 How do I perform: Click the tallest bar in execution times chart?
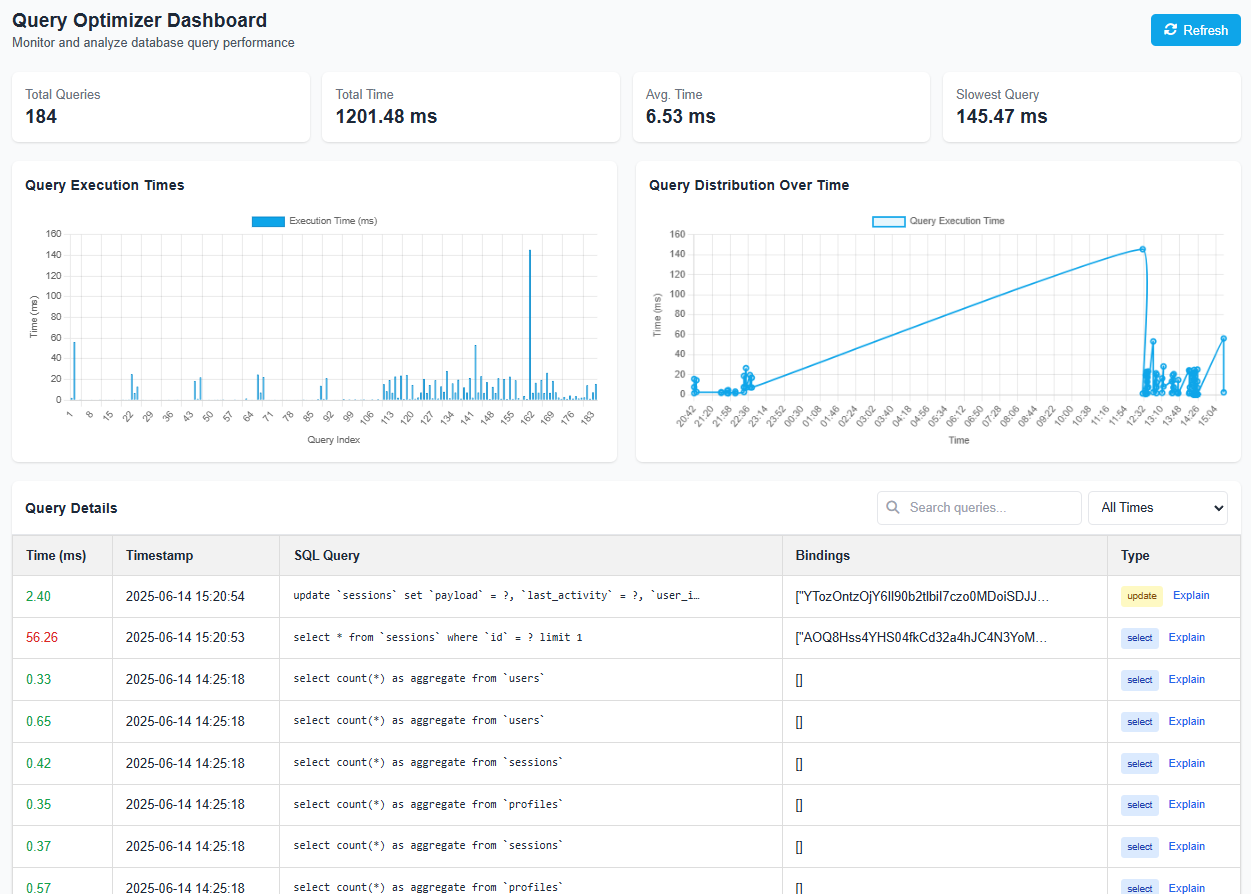point(530,320)
